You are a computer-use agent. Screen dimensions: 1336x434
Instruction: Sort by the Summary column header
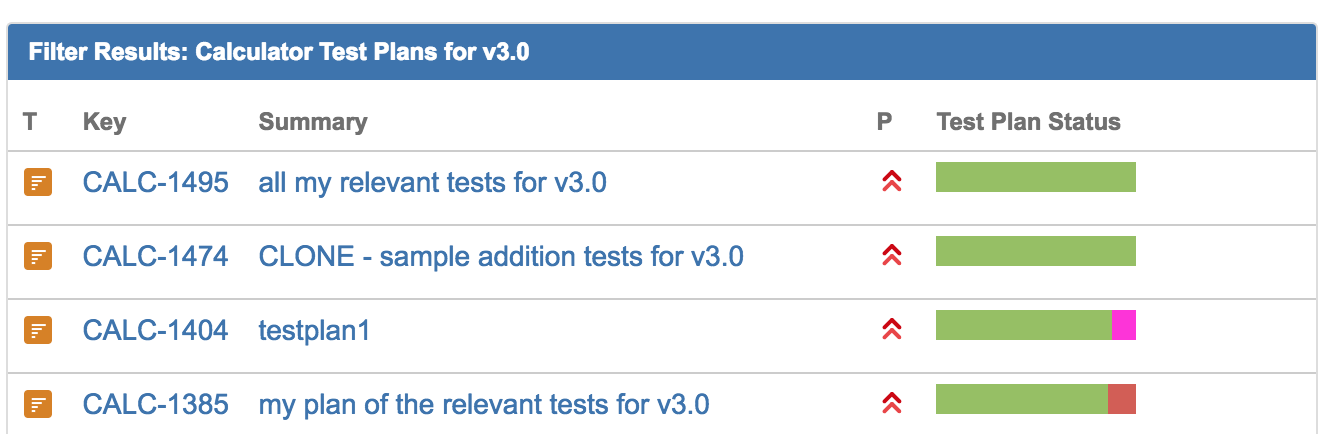click(x=313, y=123)
